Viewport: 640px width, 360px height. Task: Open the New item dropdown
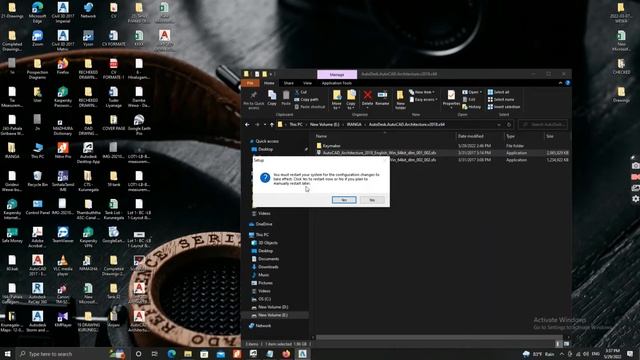click(422, 92)
